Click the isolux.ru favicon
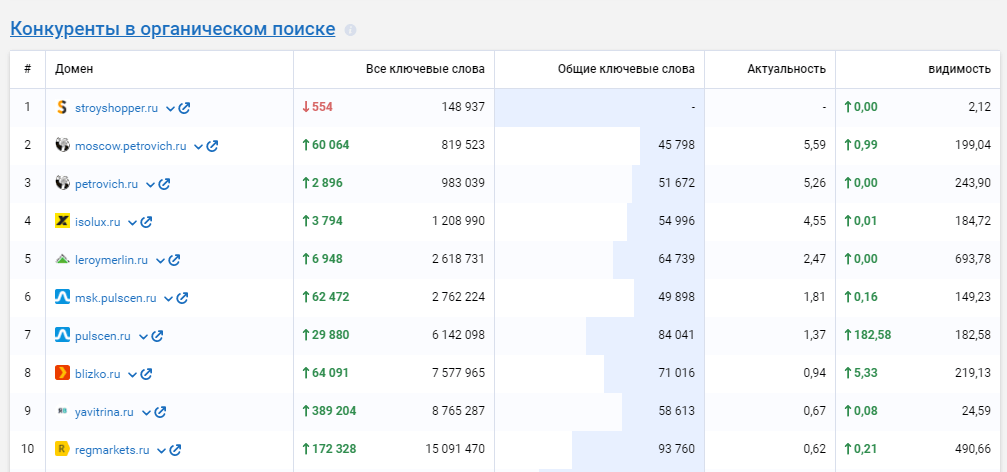The height and width of the screenshot is (472, 1007). tap(62, 222)
